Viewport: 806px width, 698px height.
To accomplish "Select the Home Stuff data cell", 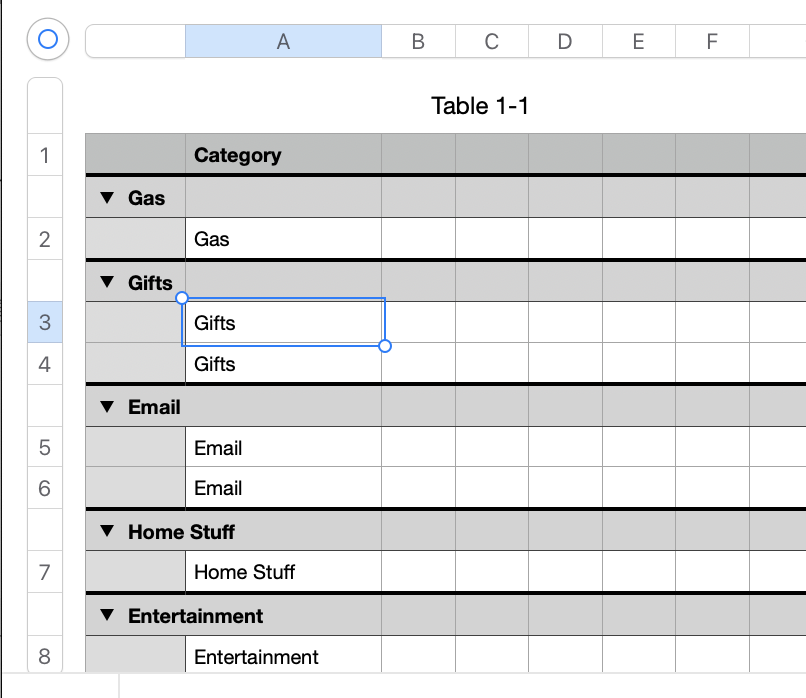I will click(x=283, y=572).
